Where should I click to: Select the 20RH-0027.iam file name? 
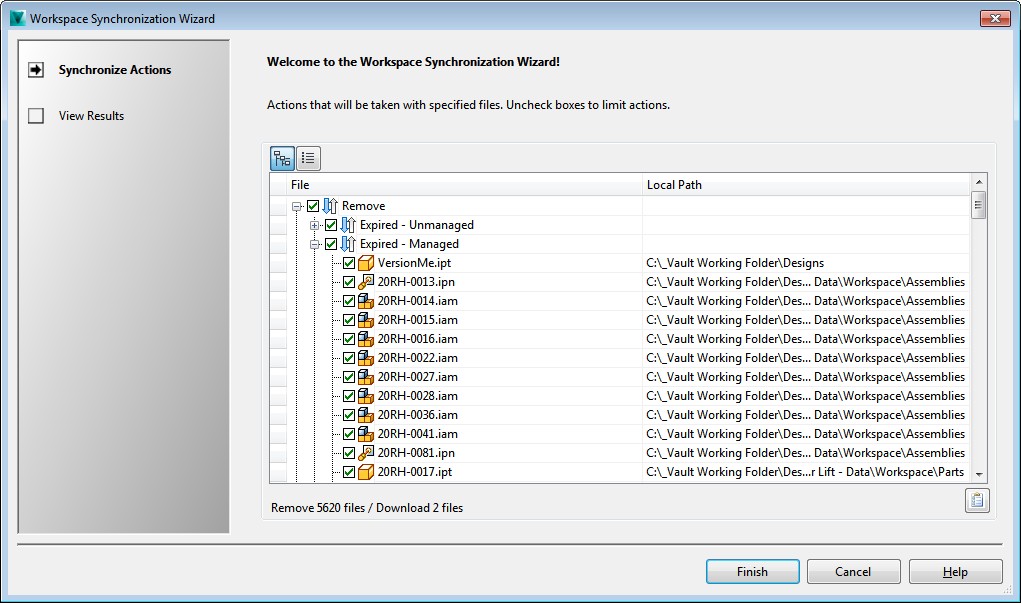[x=417, y=376]
